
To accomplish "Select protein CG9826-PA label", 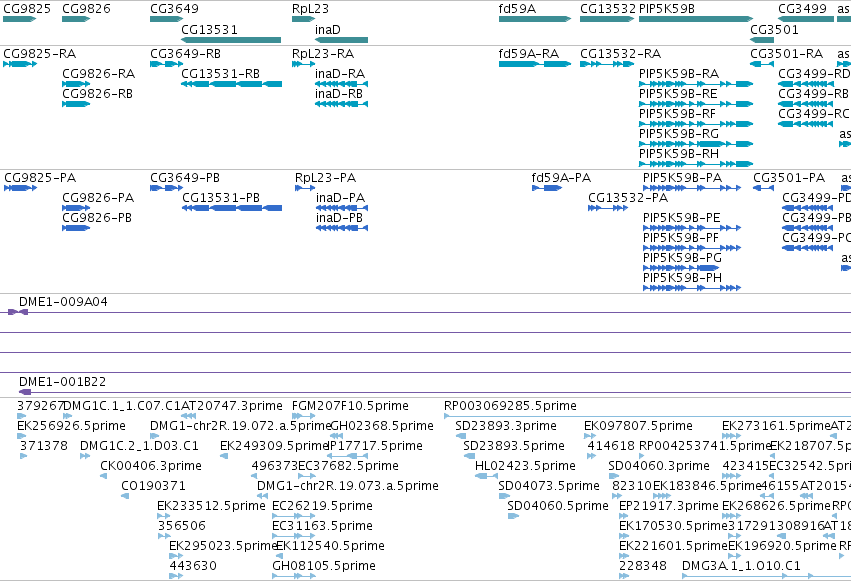I will click(98, 198).
